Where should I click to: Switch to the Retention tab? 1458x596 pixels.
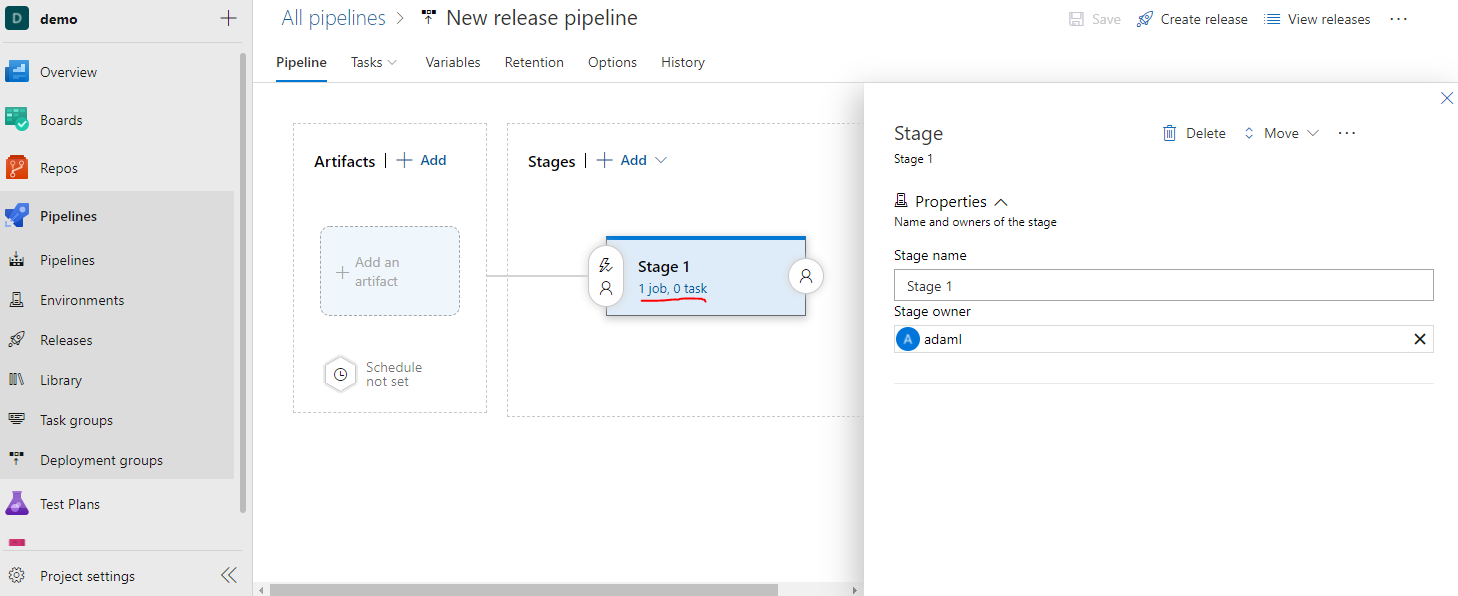coord(534,62)
